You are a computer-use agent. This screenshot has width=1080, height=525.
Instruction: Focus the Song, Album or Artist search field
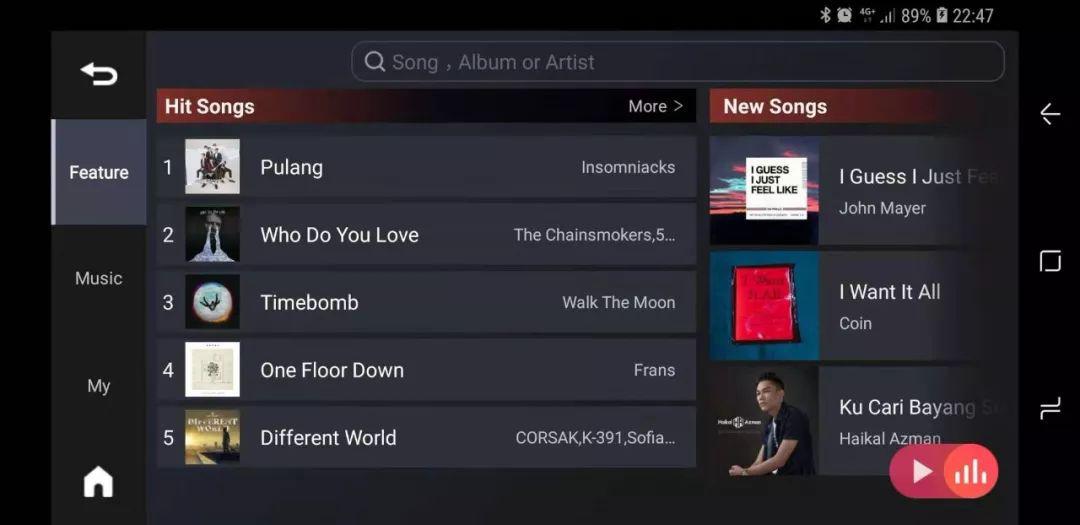coord(678,62)
